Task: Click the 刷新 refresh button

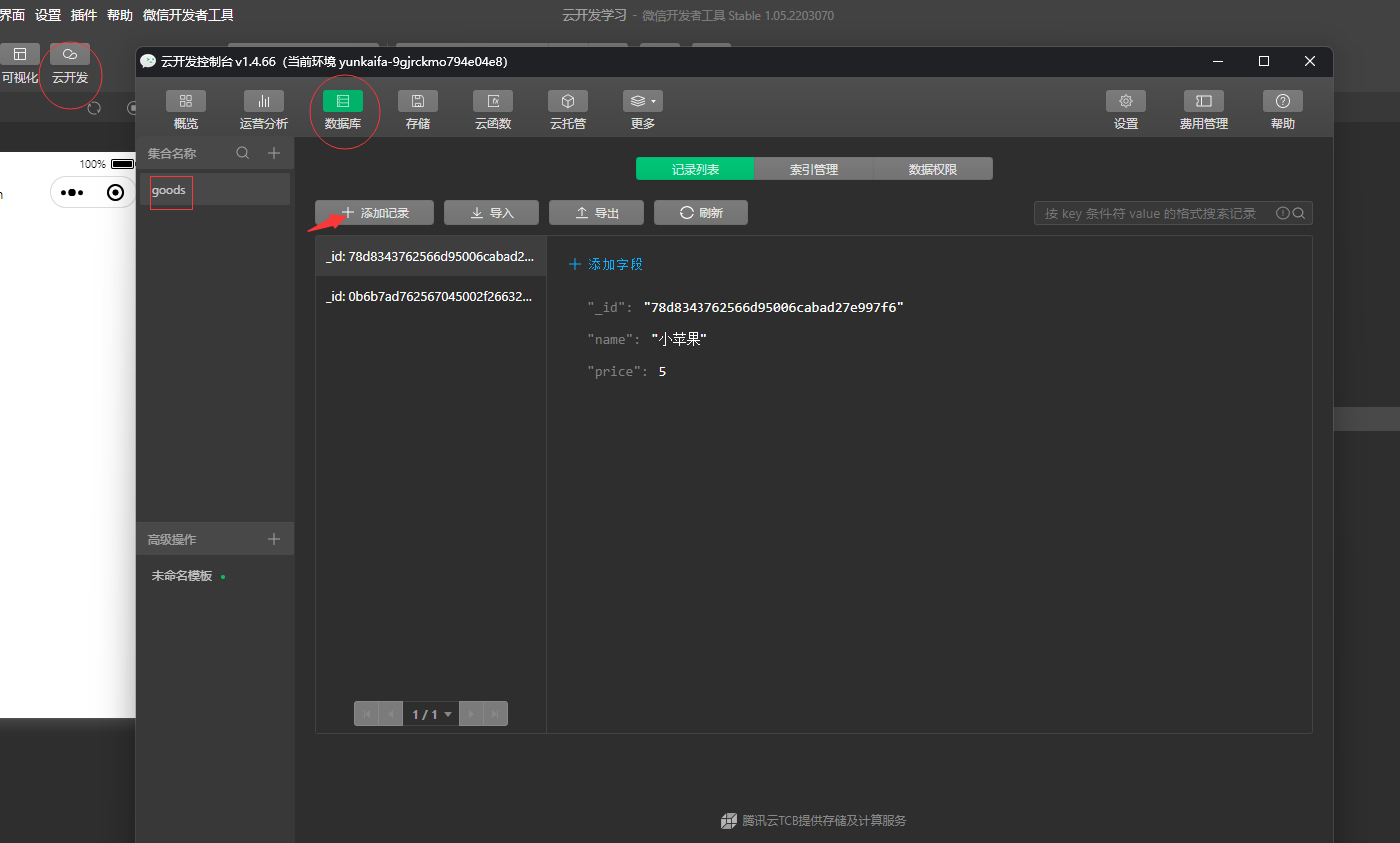Action: tap(700, 212)
